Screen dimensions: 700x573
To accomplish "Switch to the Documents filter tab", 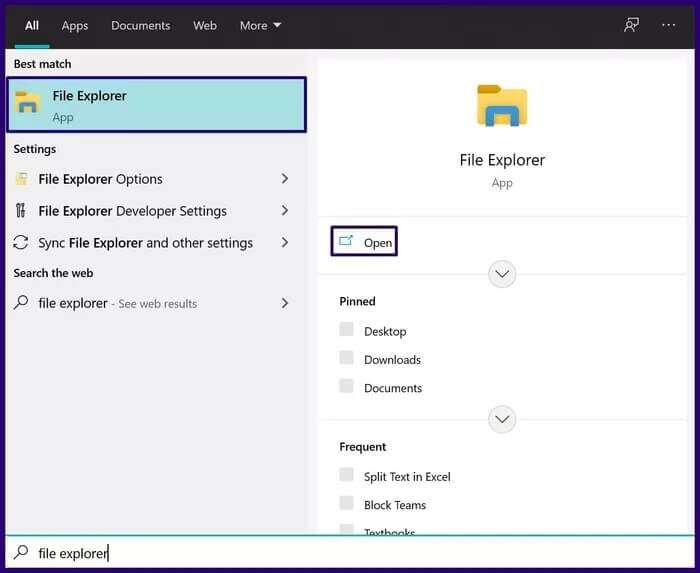I will [x=141, y=25].
